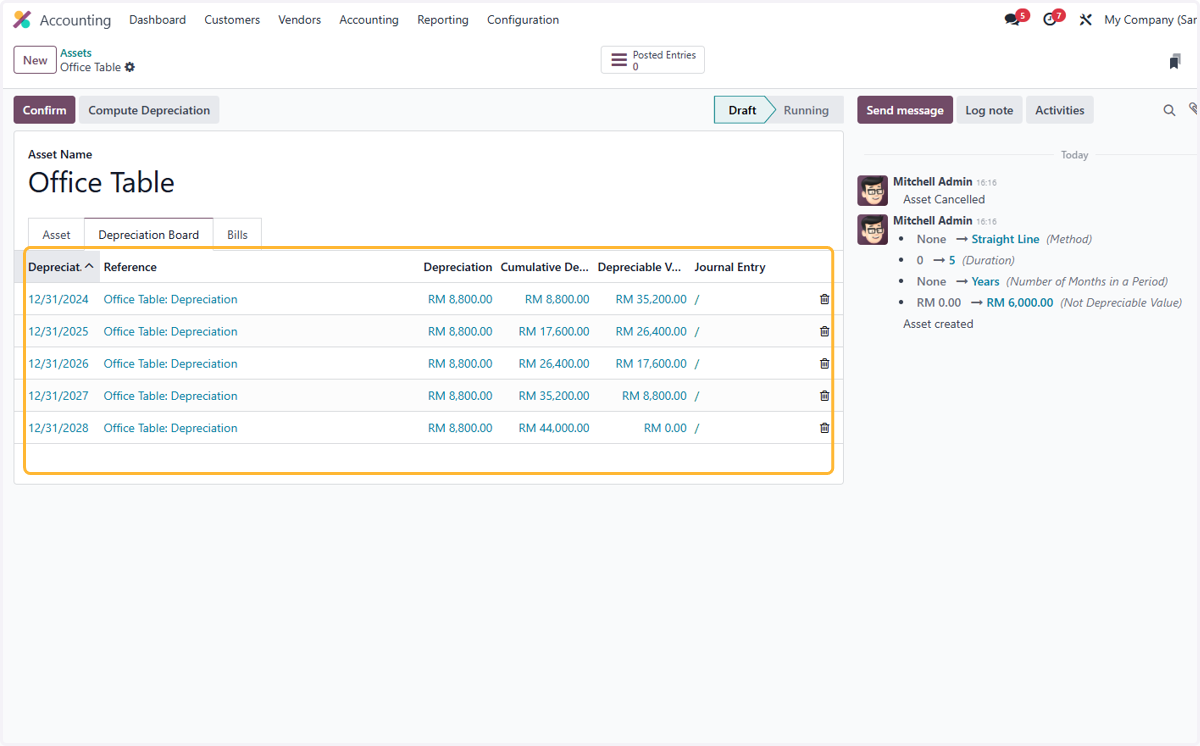1200x746 pixels.
Task: Sort by the Cumulative Depreciation column header
Action: tap(545, 267)
